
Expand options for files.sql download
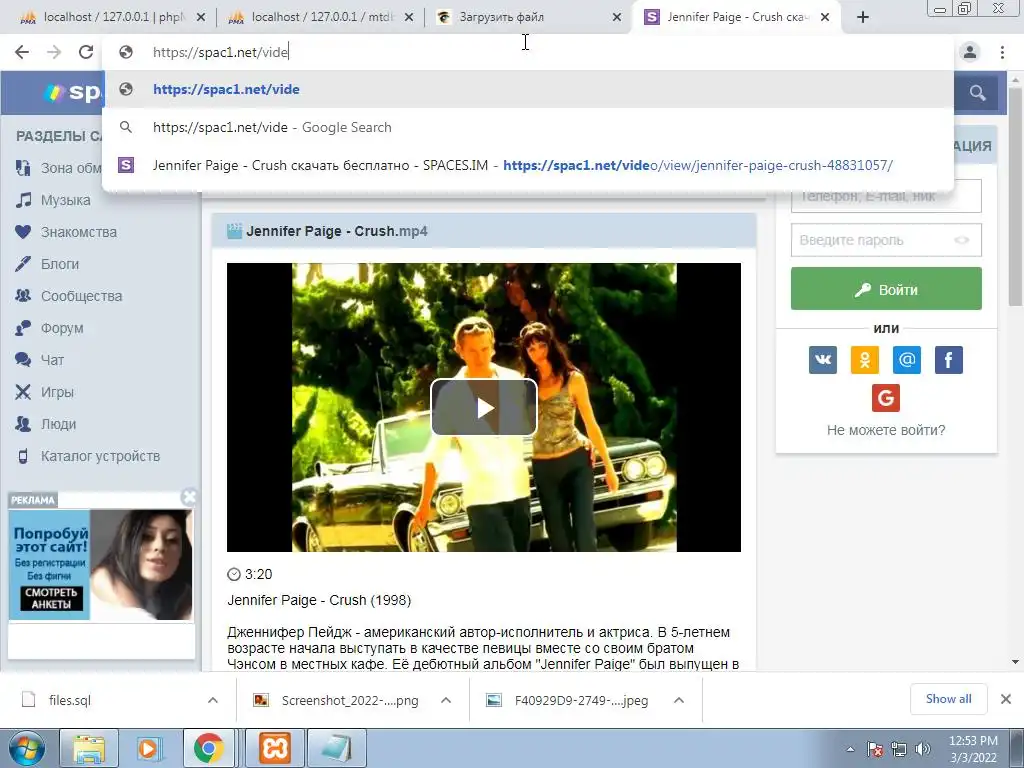click(213, 700)
